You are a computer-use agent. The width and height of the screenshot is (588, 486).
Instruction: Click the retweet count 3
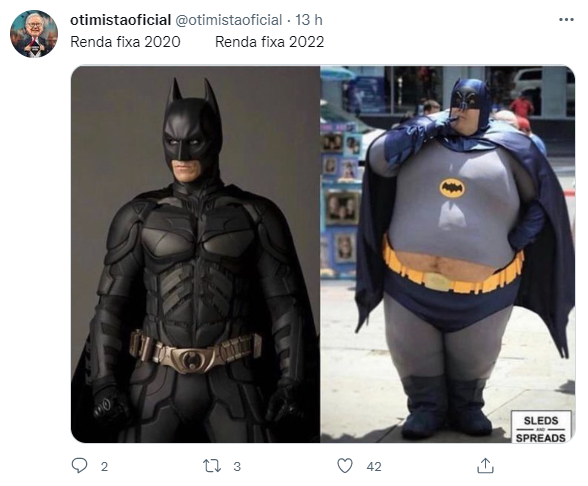point(237,466)
